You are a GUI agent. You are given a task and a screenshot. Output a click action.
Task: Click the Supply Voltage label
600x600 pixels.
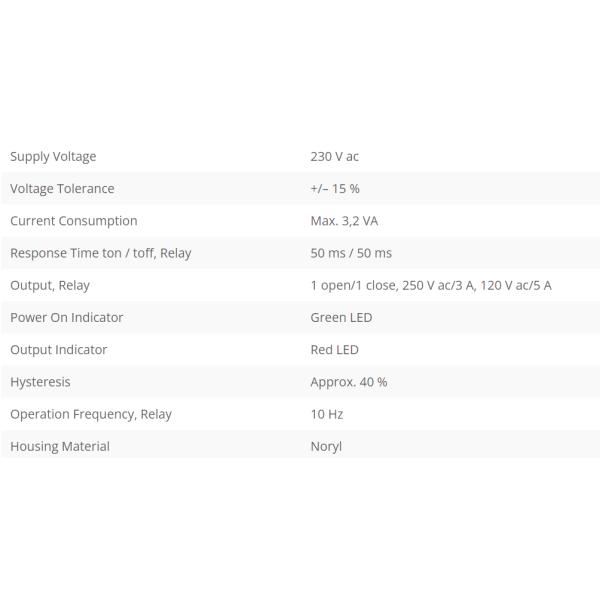click(x=53, y=156)
